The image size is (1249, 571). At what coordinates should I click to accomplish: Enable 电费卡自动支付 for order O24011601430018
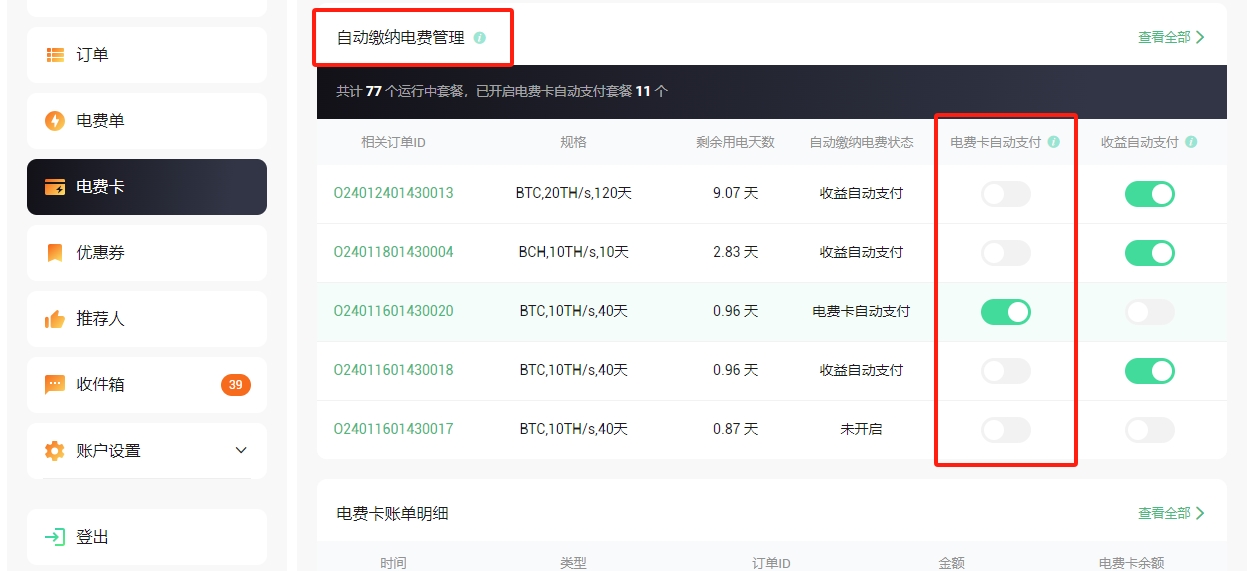[x=1006, y=371]
